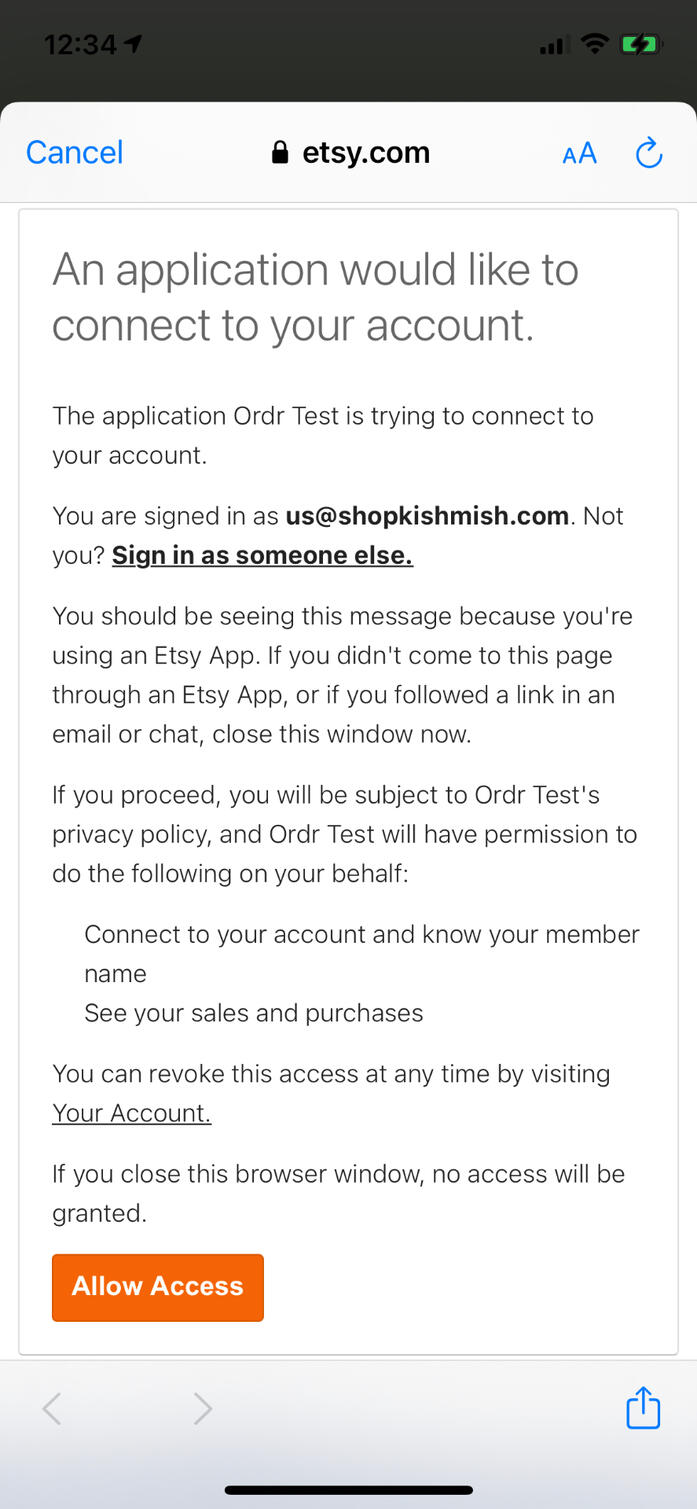697x1509 pixels.
Task: Follow the Sign in as someone else link
Action: click(262, 555)
